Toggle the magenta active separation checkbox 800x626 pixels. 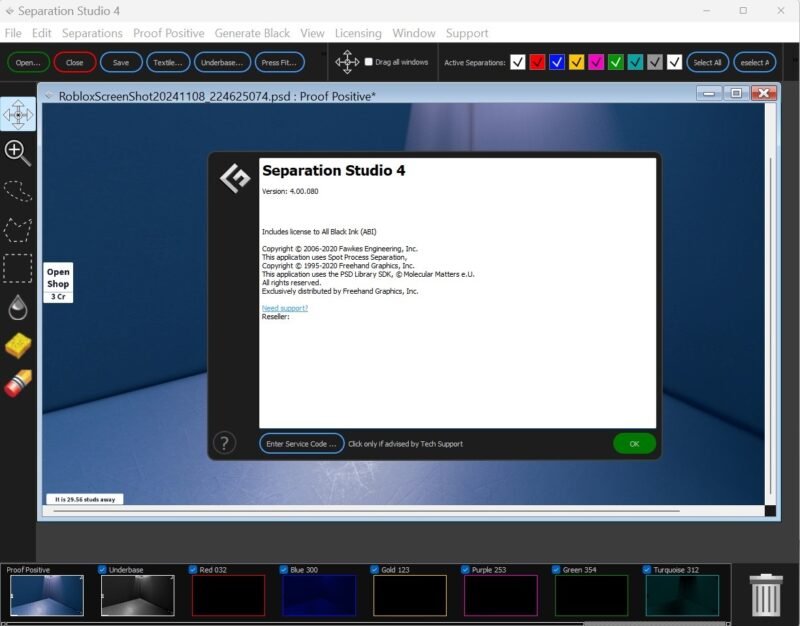click(x=596, y=62)
